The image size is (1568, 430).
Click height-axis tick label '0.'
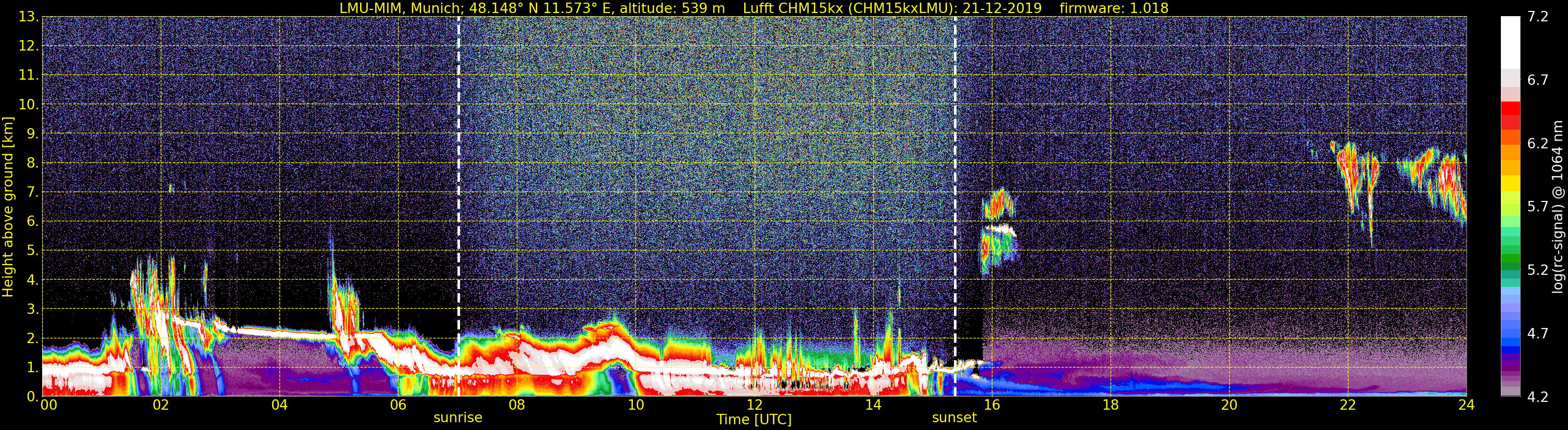[33, 397]
